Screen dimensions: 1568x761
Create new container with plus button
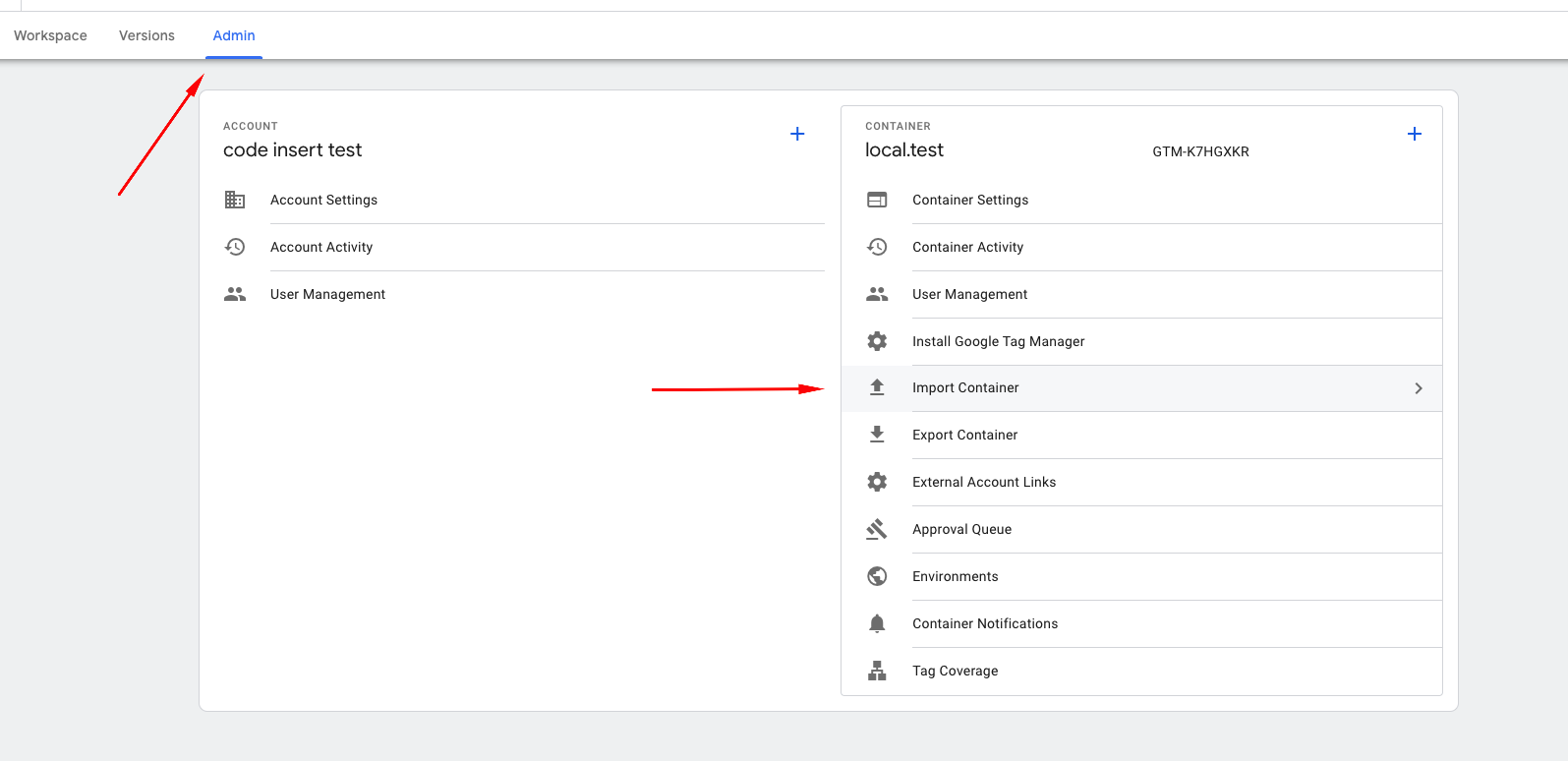click(x=1415, y=134)
